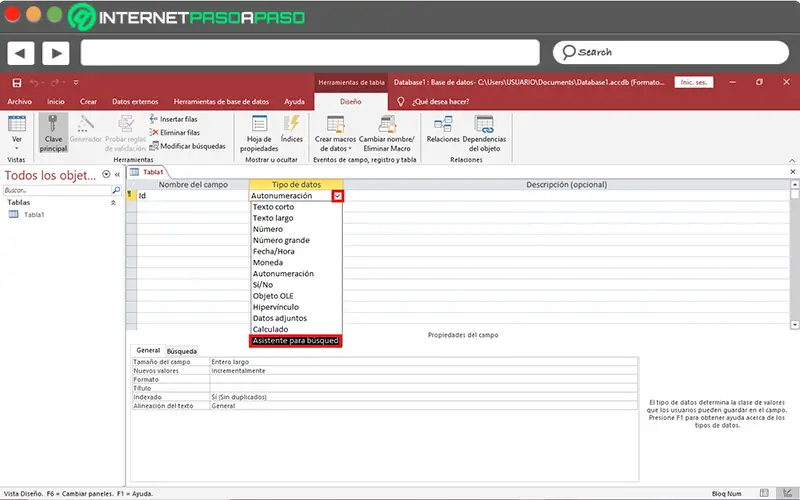
Task: Choose Hipervínculo data type
Action: tap(276, 307)
